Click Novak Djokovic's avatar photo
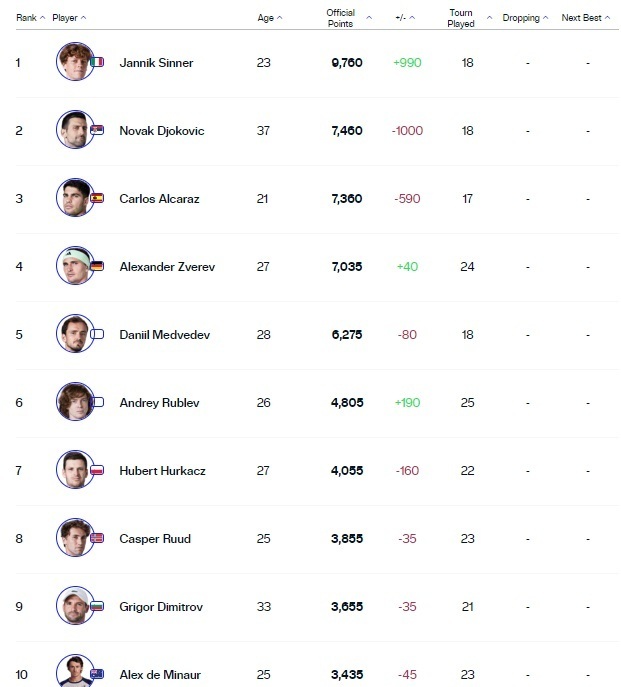 (x=74, y=130)
